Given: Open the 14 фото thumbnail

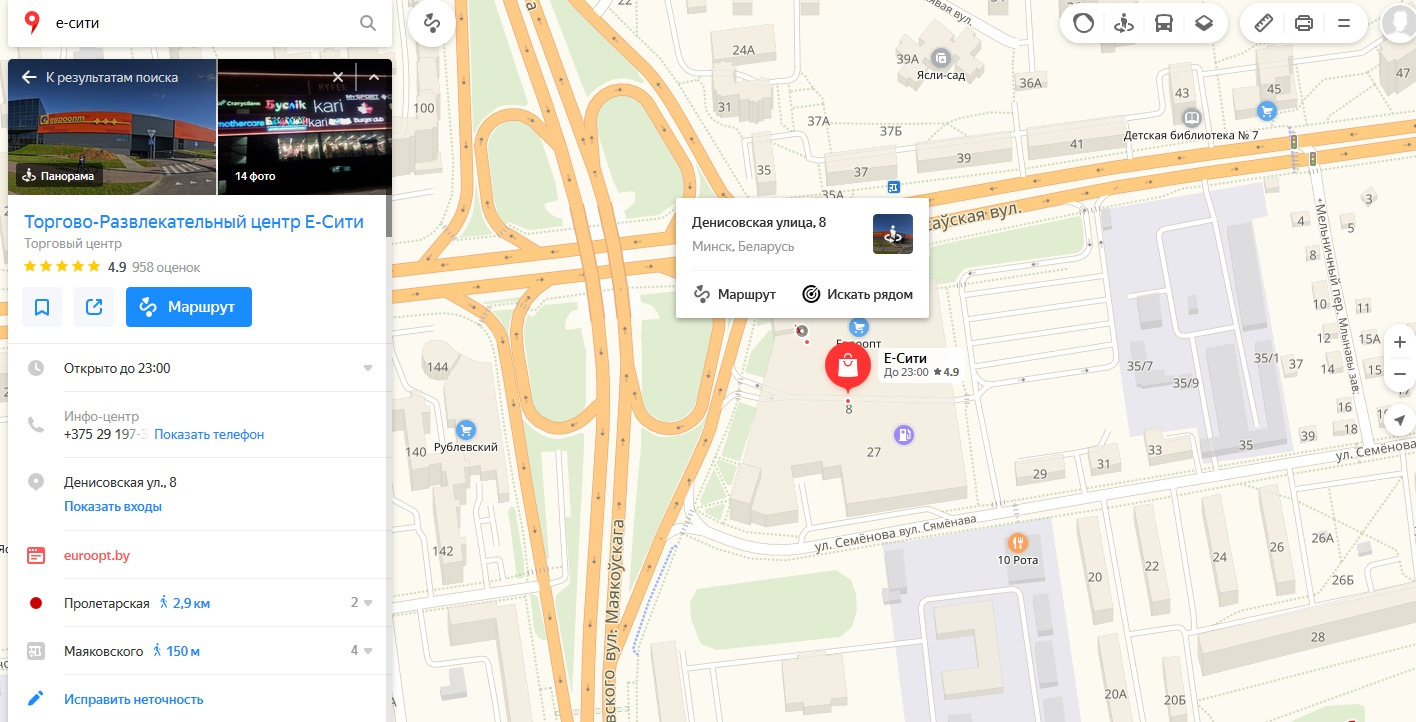Looking at the screenshot, I should click(304, 127).
